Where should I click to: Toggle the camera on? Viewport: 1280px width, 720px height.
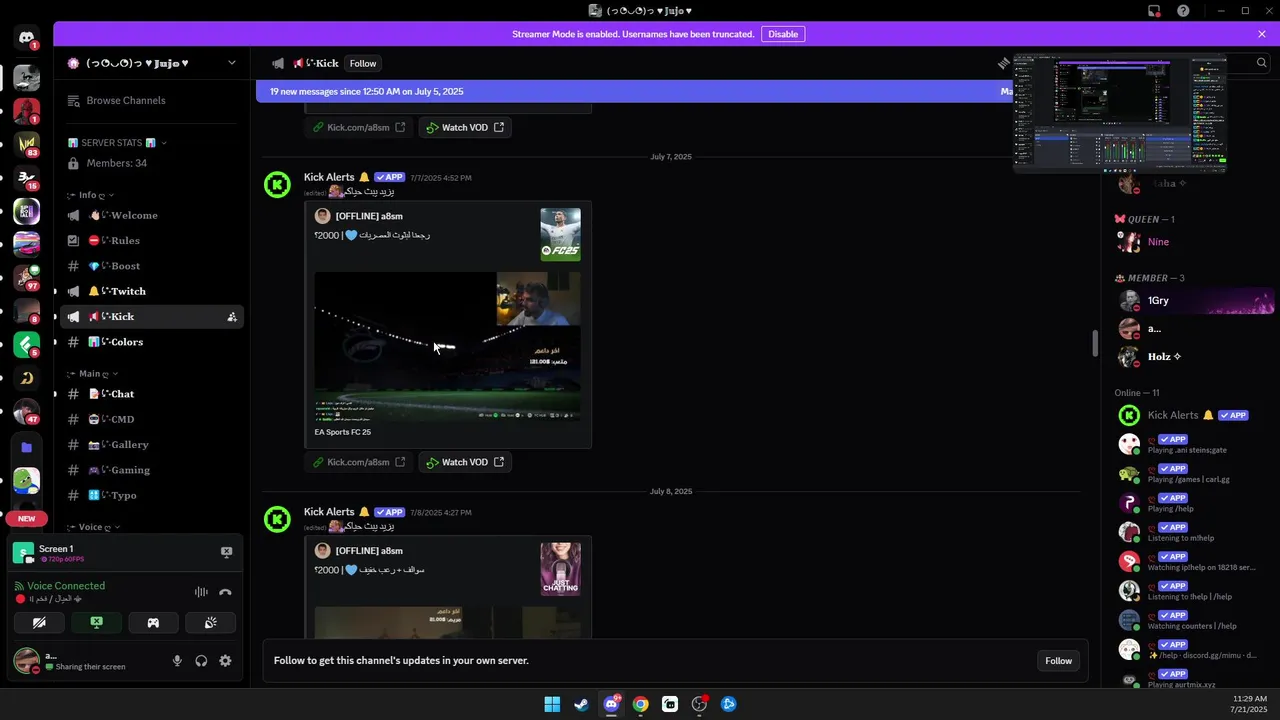tap(39, 622)
